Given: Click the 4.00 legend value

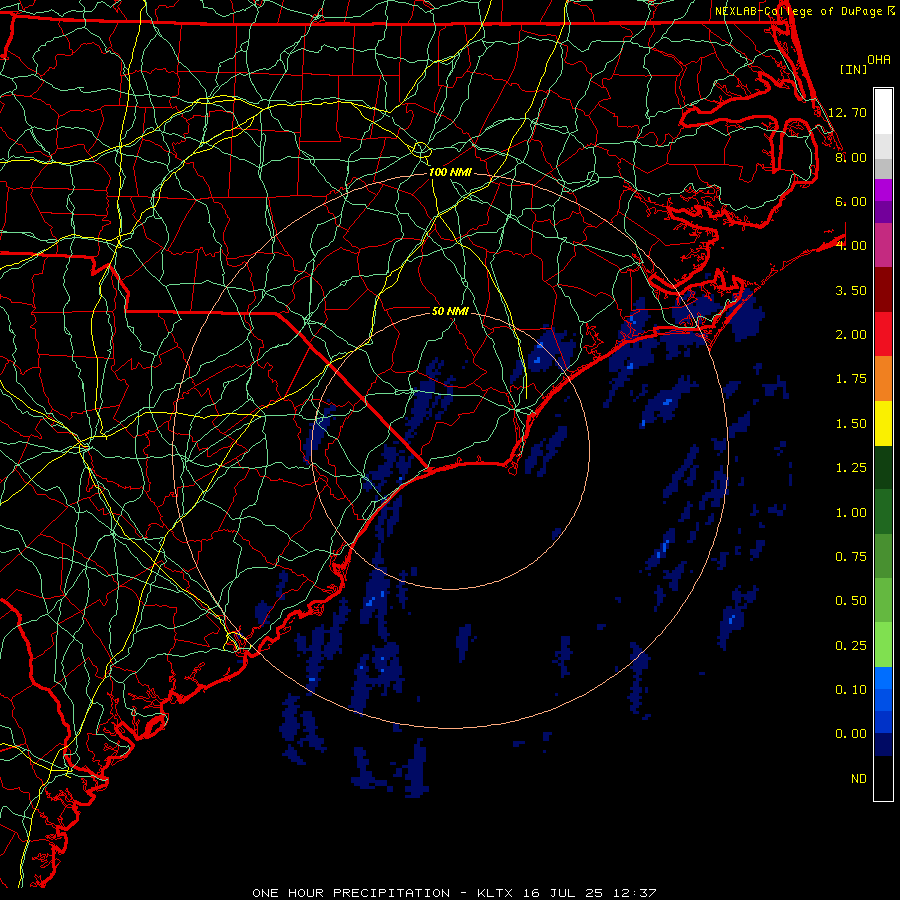Looking at the screenshot, I should click(851, 246).
